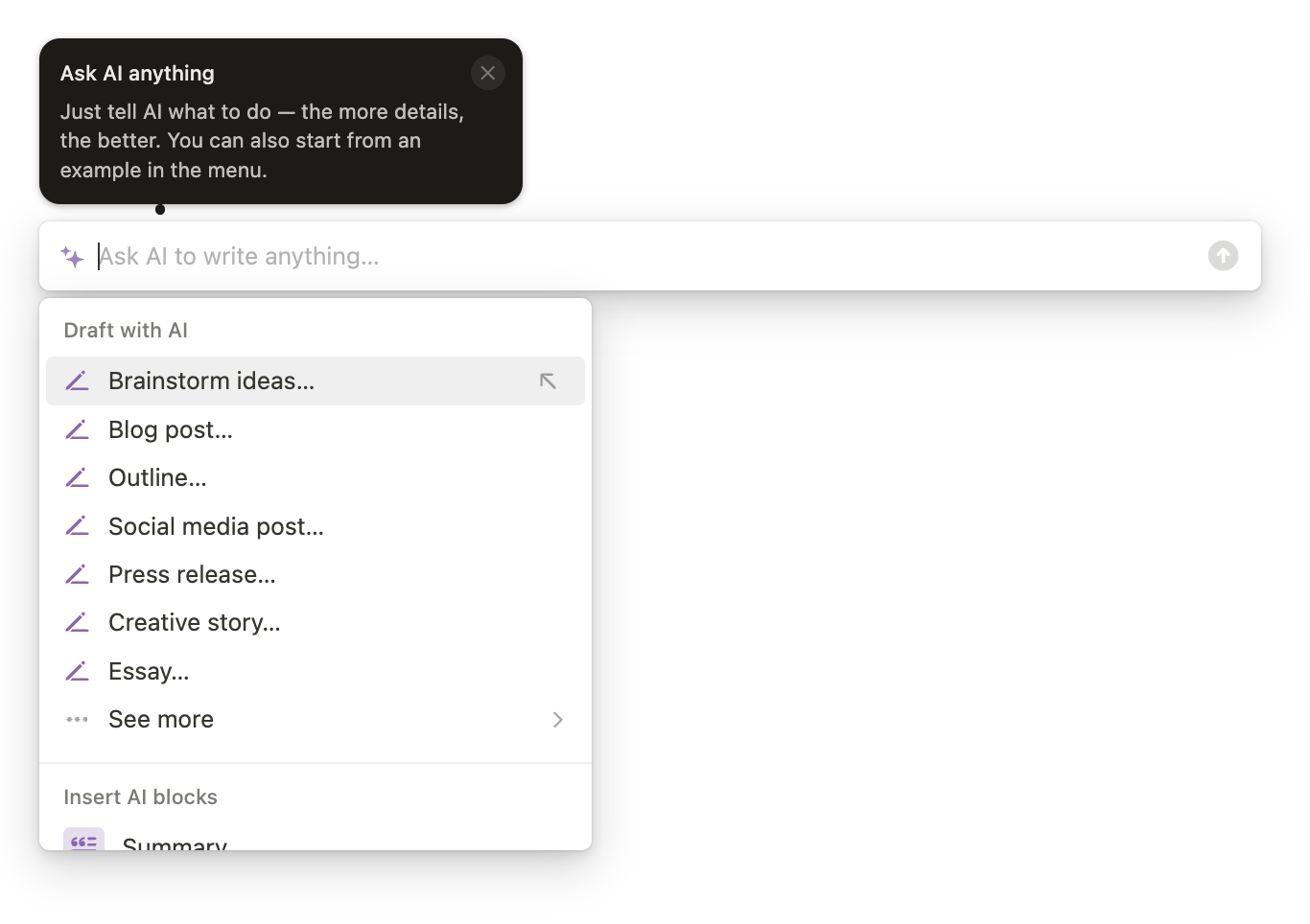Select Press release option
The image size is (1310, 924).
click(316, 574)
